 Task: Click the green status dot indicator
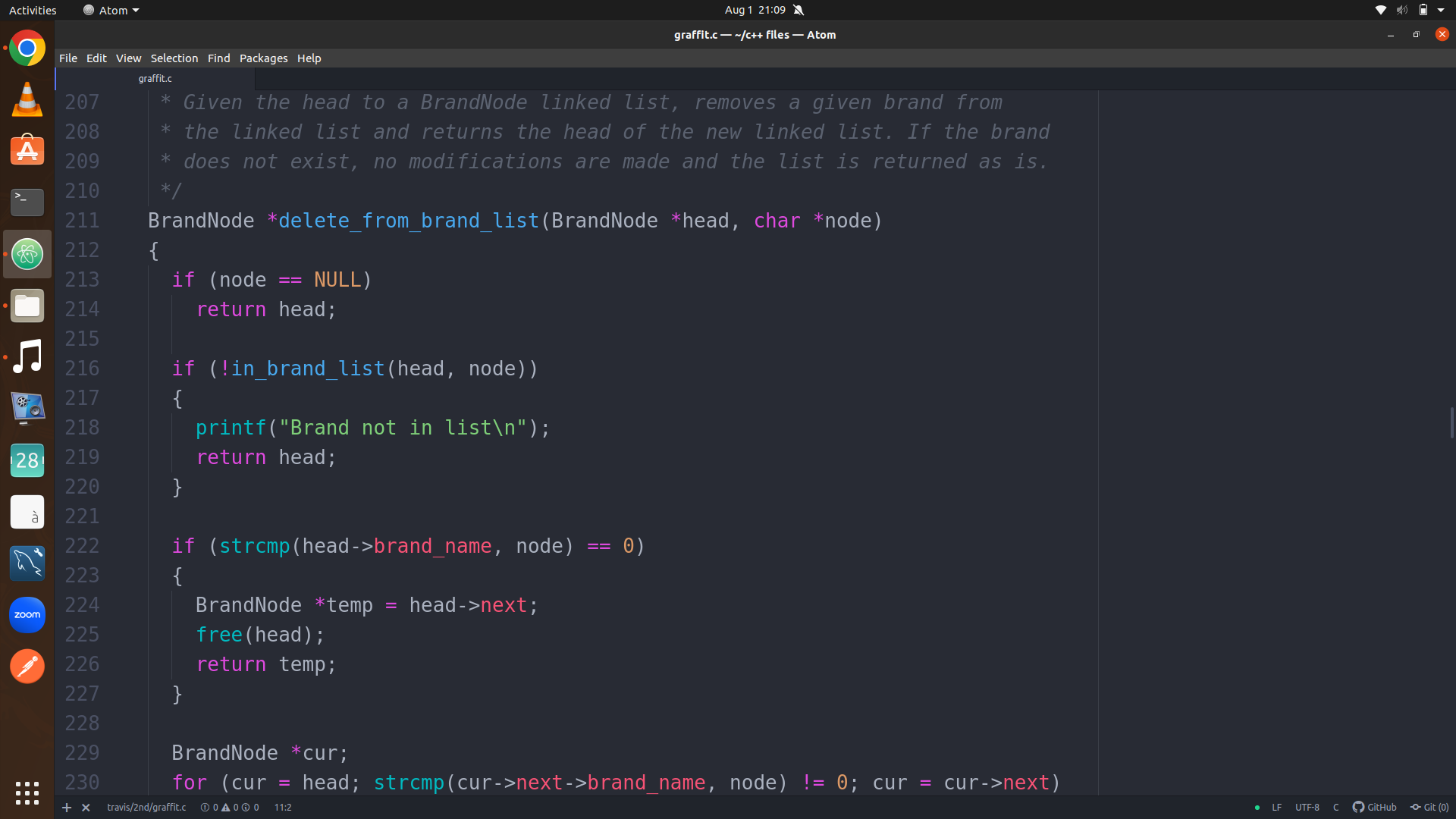click(1257, 808)
